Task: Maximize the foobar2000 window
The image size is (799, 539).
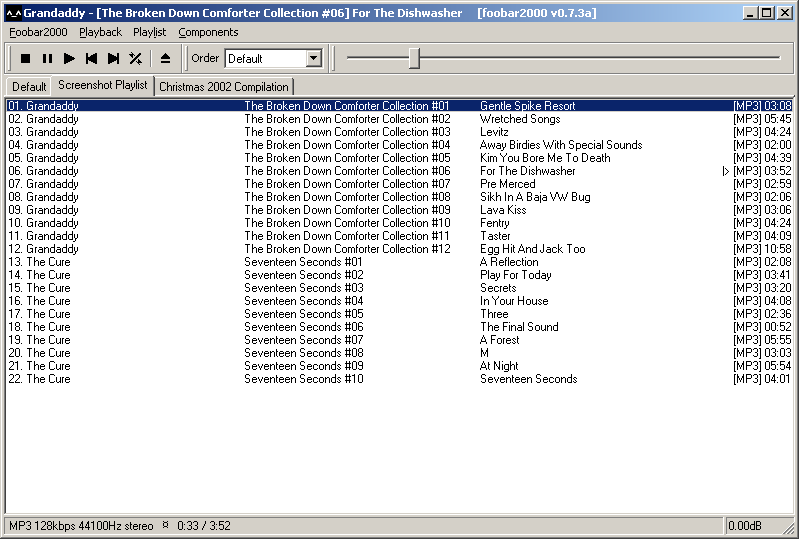Action: click(x=766, y=13)
